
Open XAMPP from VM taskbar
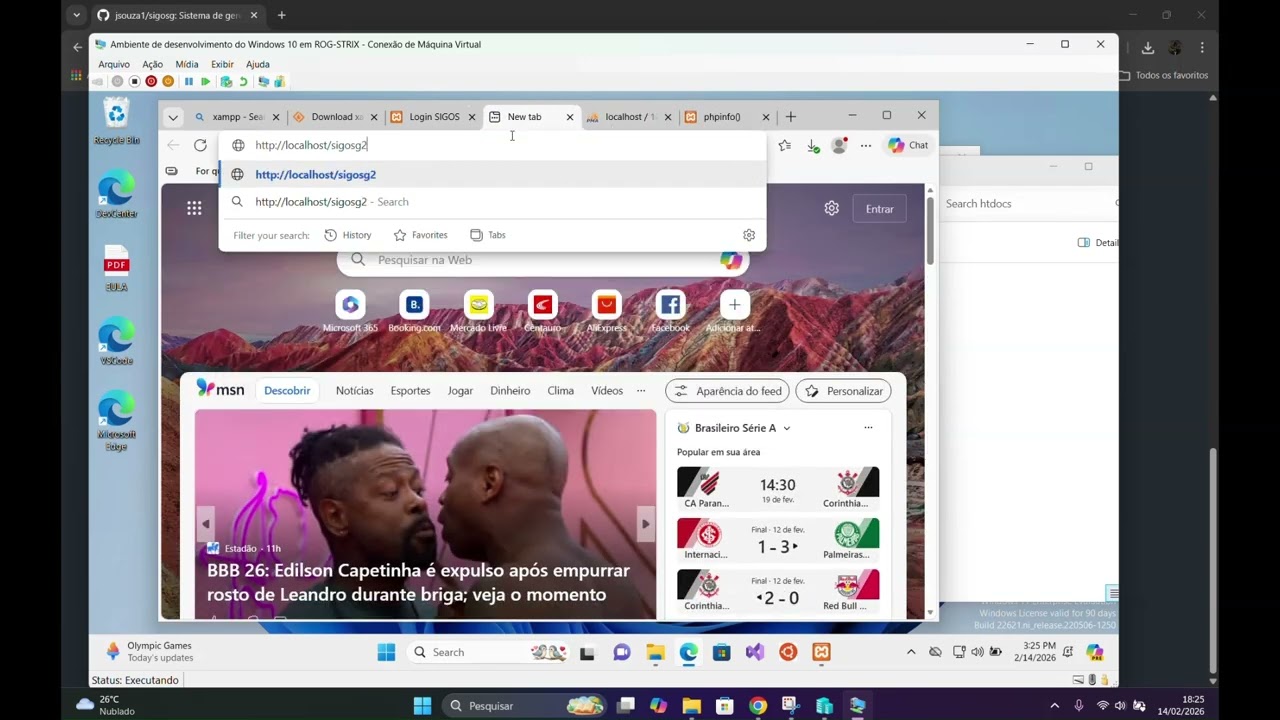click(x=821, y=652)
